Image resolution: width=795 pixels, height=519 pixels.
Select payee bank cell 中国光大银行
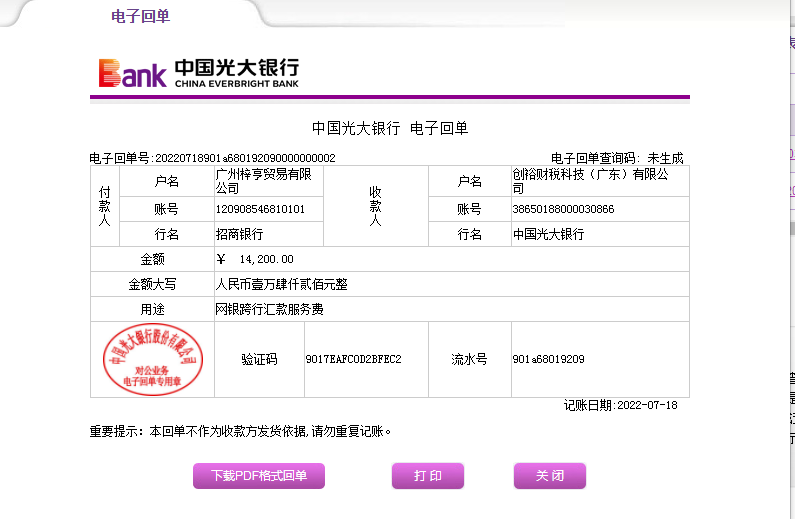(600, 234)
